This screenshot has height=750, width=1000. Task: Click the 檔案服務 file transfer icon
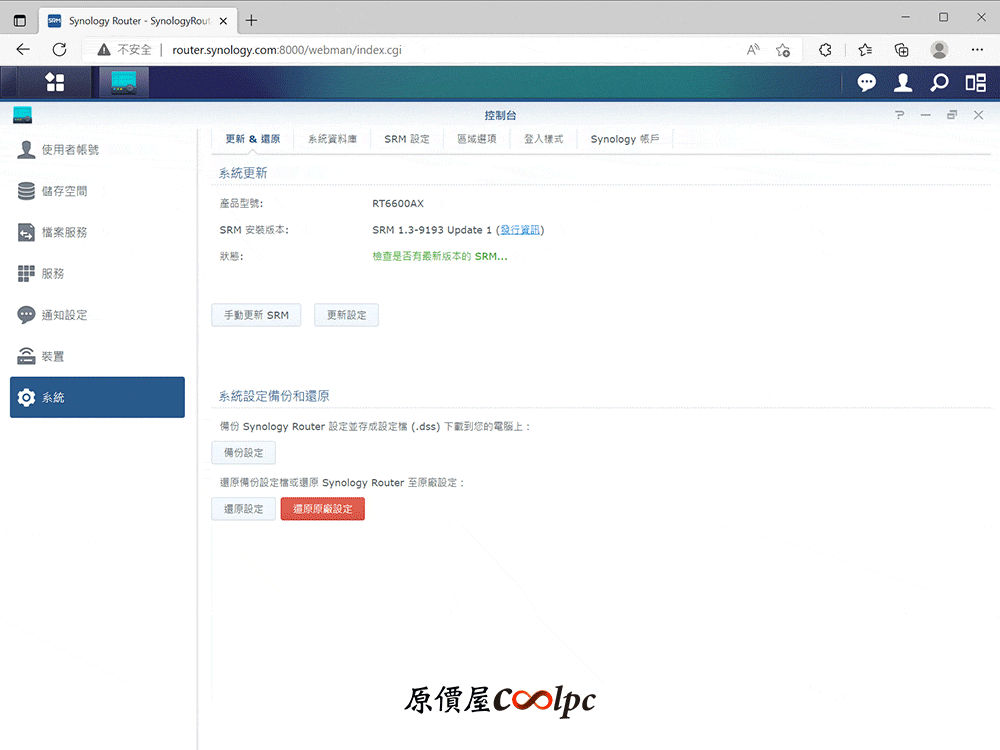click(x=26, y=232)
